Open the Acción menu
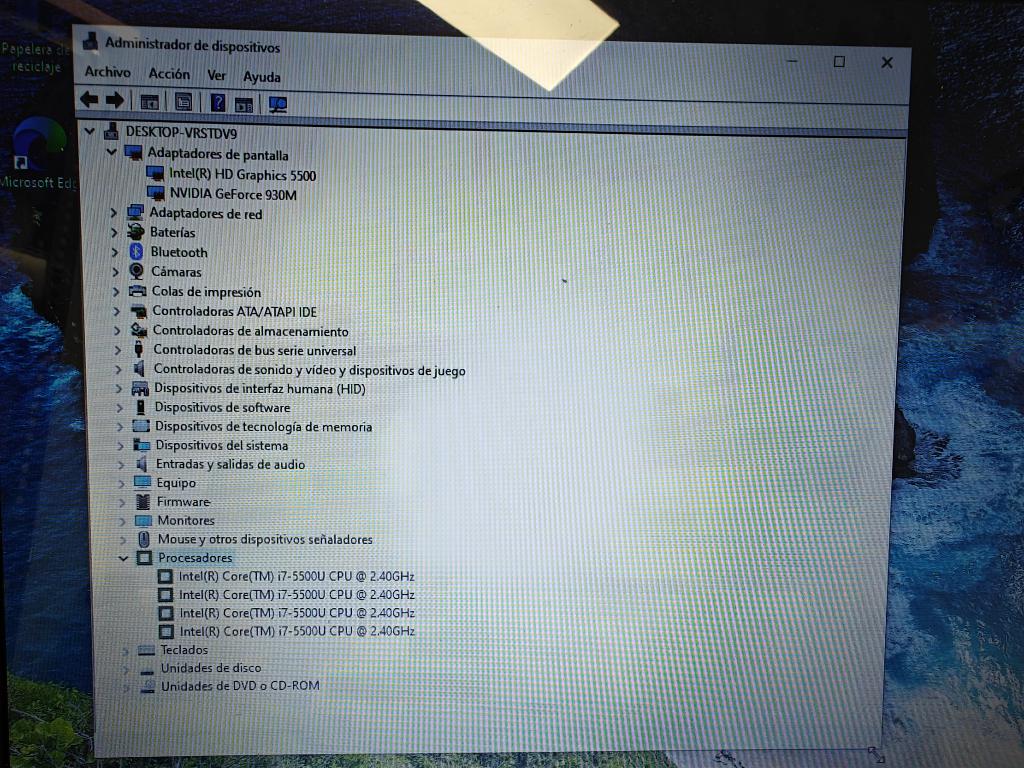This screenshot has height=768, width=1024. coord(169,74)
